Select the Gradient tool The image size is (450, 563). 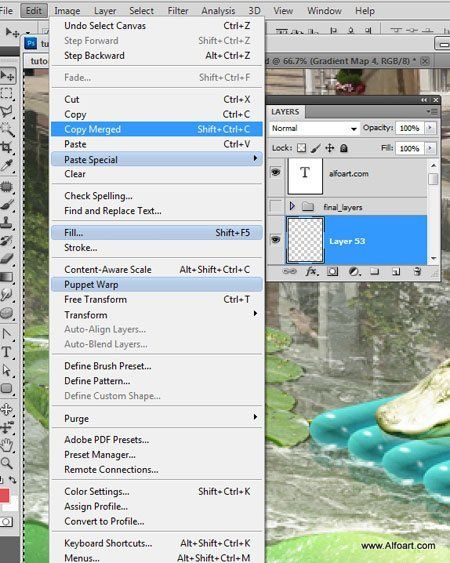6,277
